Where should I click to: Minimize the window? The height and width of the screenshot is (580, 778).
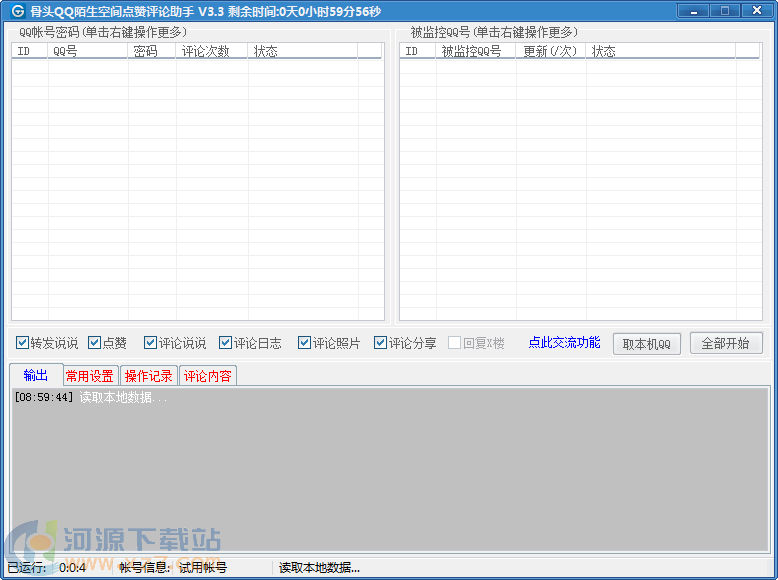pyautogui.click(x=693, y=10)
